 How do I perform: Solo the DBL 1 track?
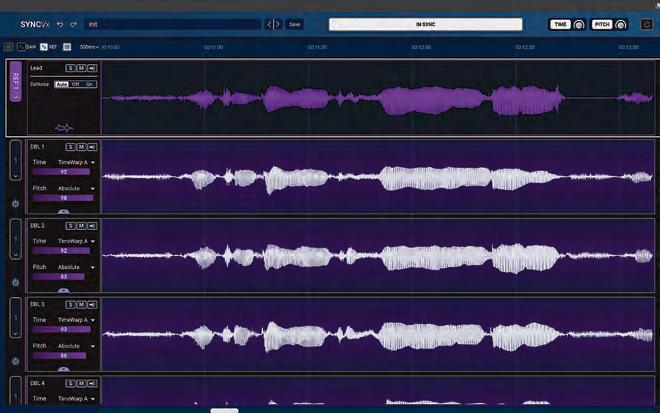70,147
